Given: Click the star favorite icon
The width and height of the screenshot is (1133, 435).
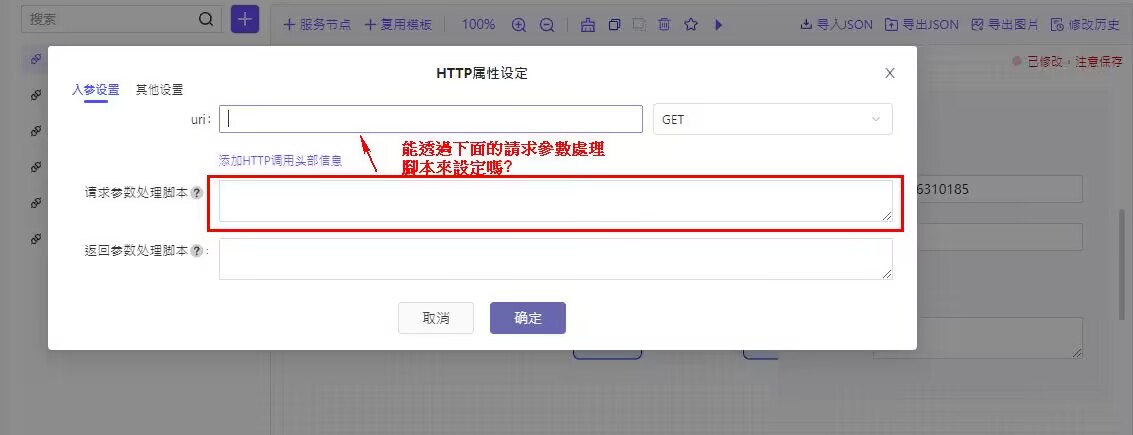Looking at the screenshot, I should click(691, 25).
